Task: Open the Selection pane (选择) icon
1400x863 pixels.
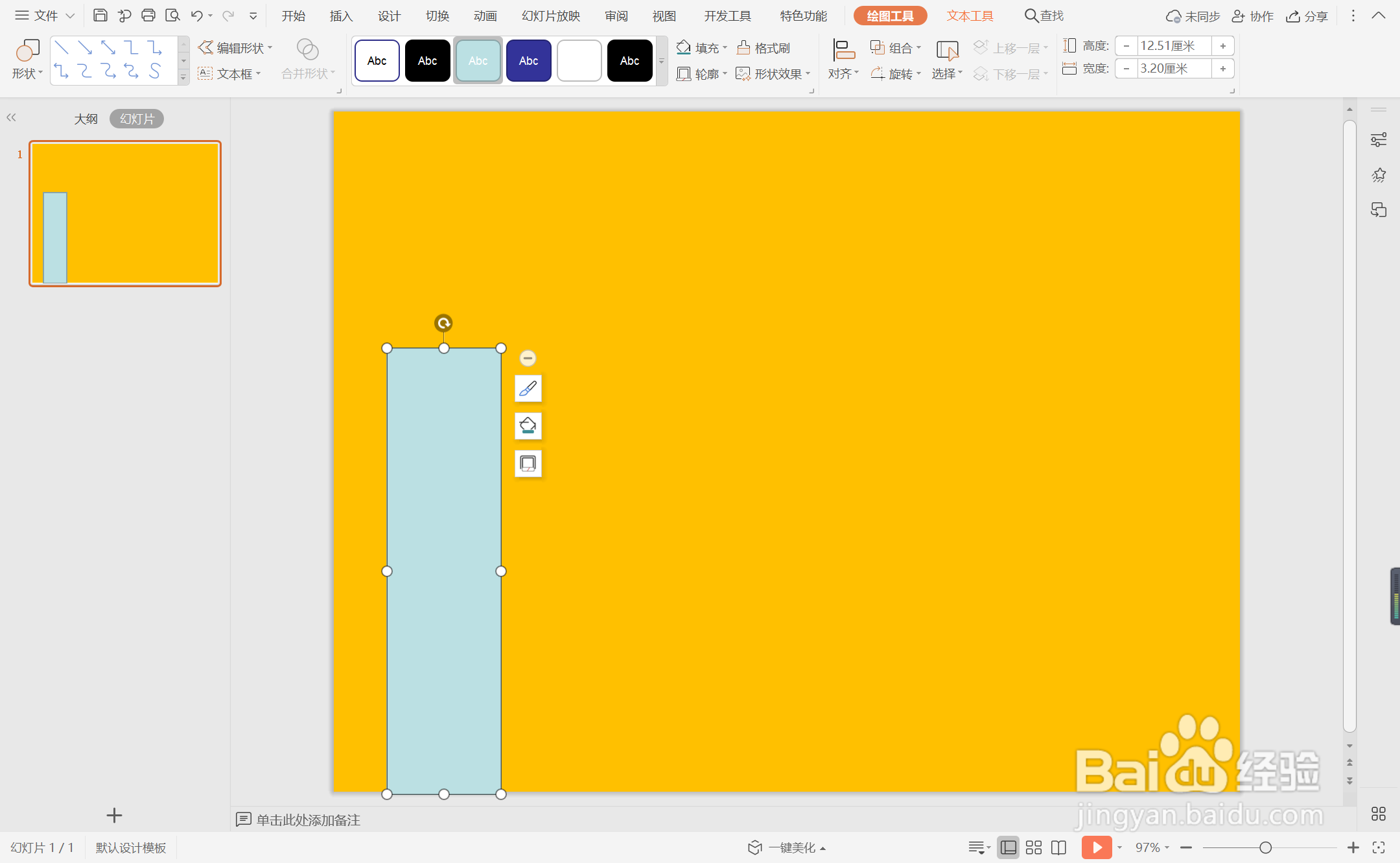Action: pos(947,51)
